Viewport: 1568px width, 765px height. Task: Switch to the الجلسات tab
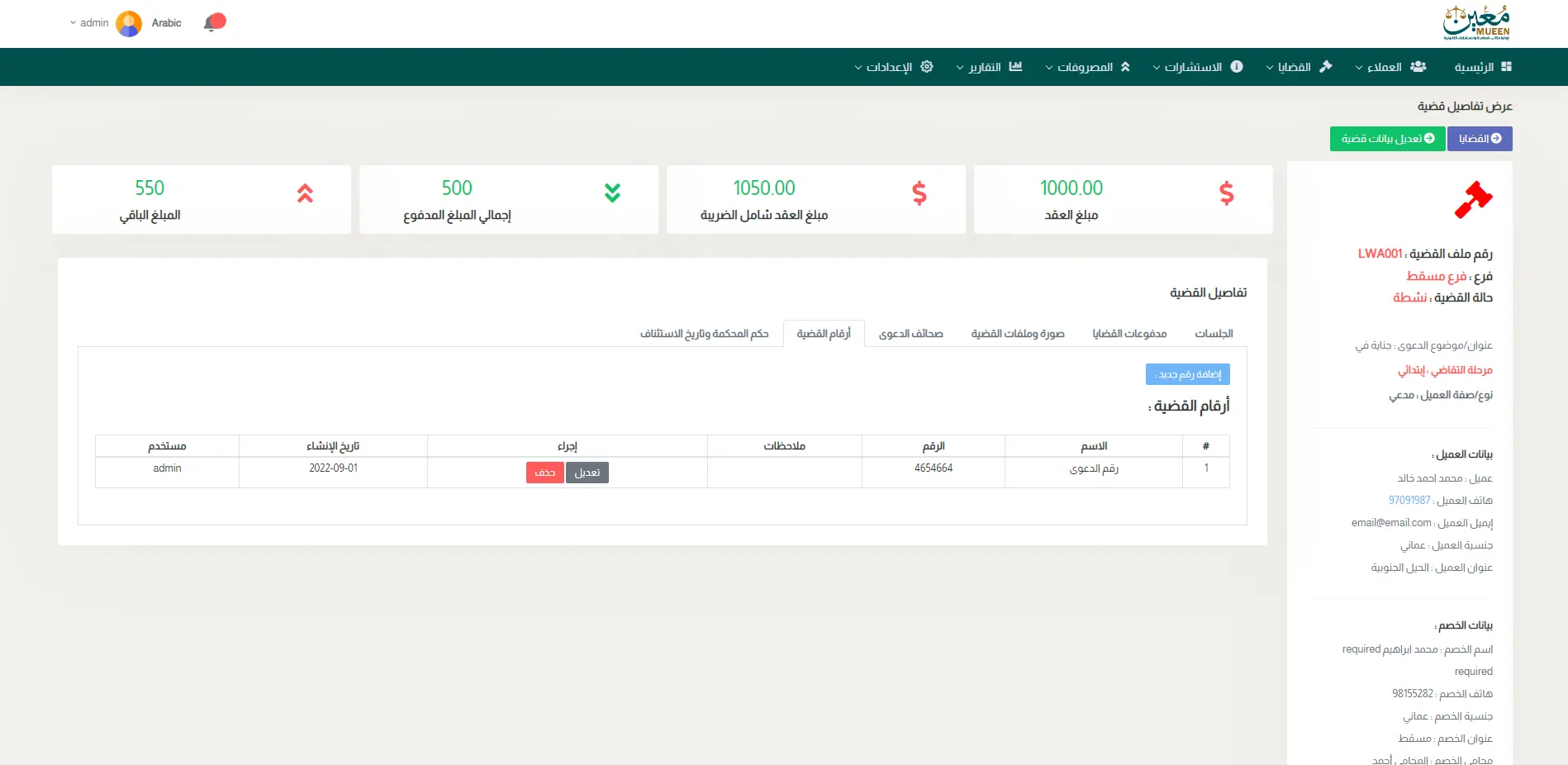pyautogui.click(x=1214, y=334)
